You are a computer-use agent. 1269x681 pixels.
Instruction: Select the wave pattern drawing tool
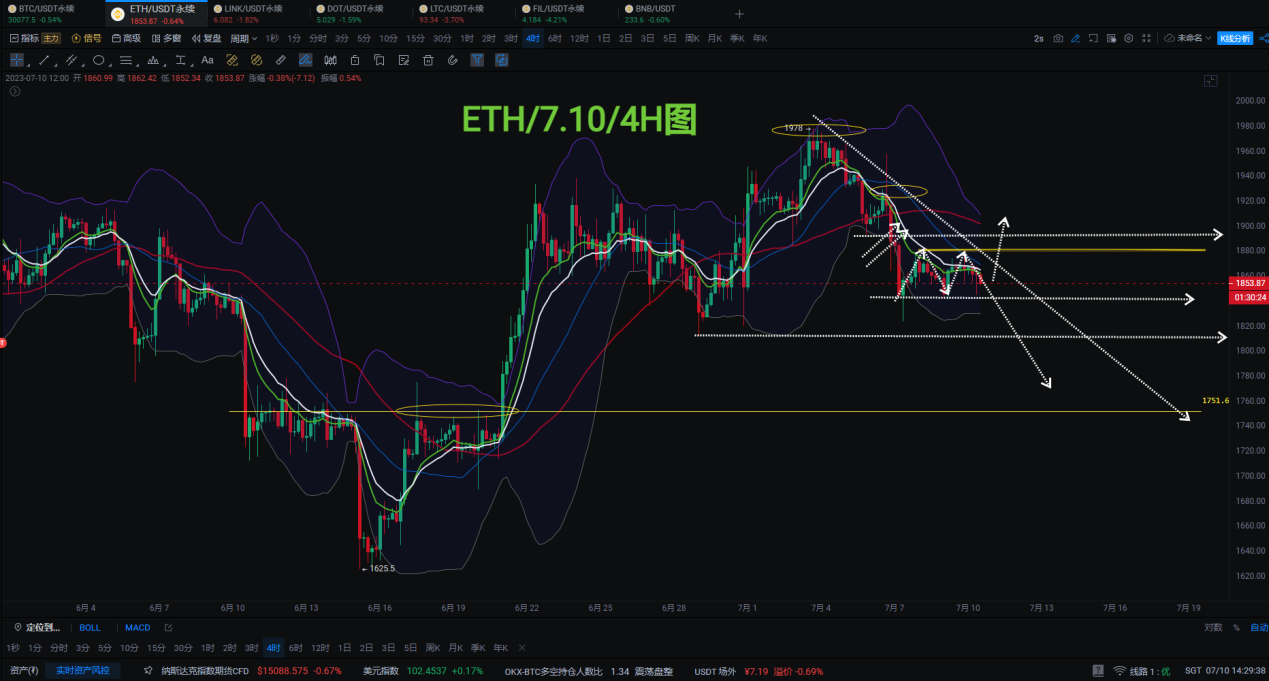pos(153,60)
